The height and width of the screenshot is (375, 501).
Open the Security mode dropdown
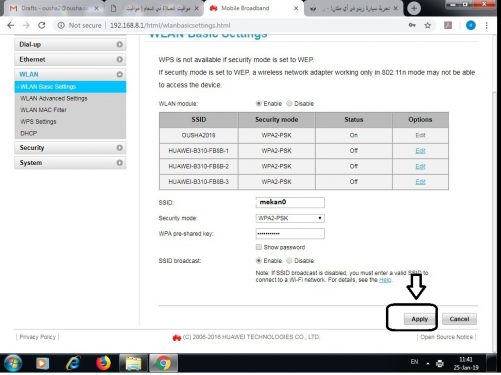(x=290, y=218)
